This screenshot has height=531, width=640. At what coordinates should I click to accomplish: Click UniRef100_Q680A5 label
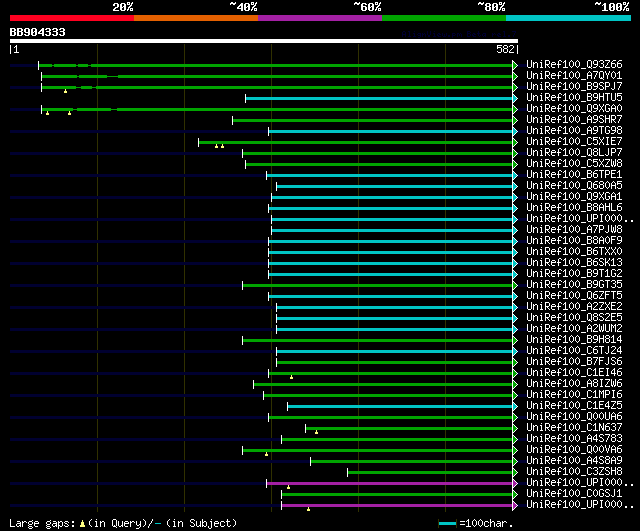click(574, 186)
